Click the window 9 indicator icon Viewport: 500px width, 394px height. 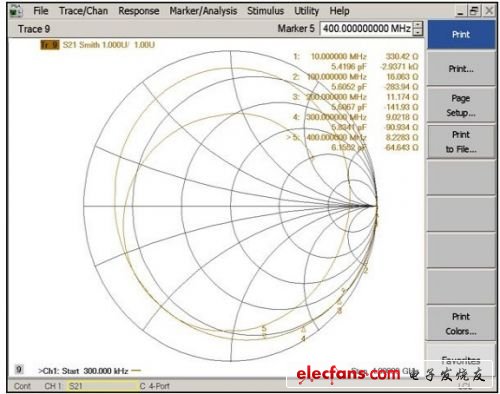coord(19,369)
